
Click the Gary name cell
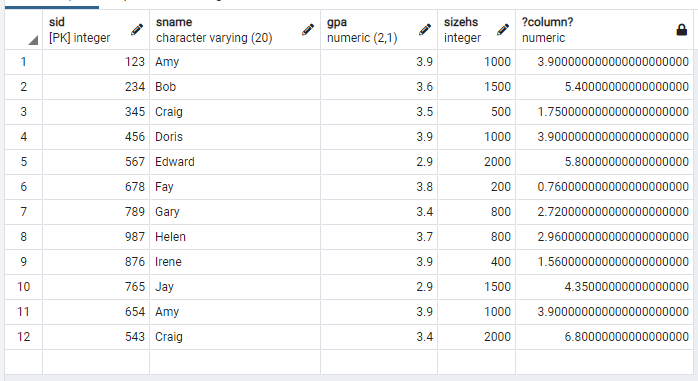235,211
